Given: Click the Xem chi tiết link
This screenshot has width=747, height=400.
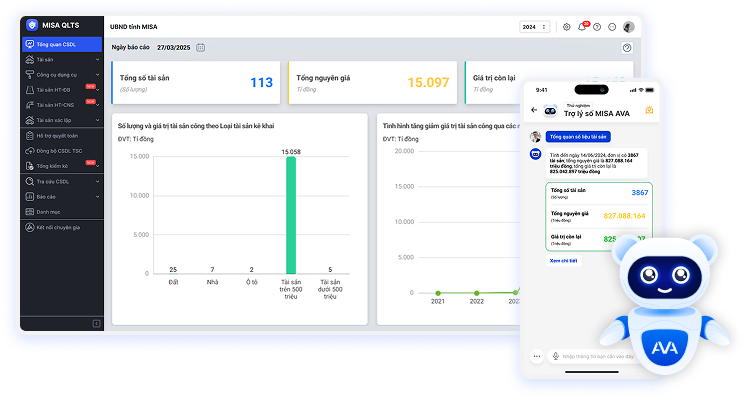Looking at the screenshot, I should coord(563,261).
